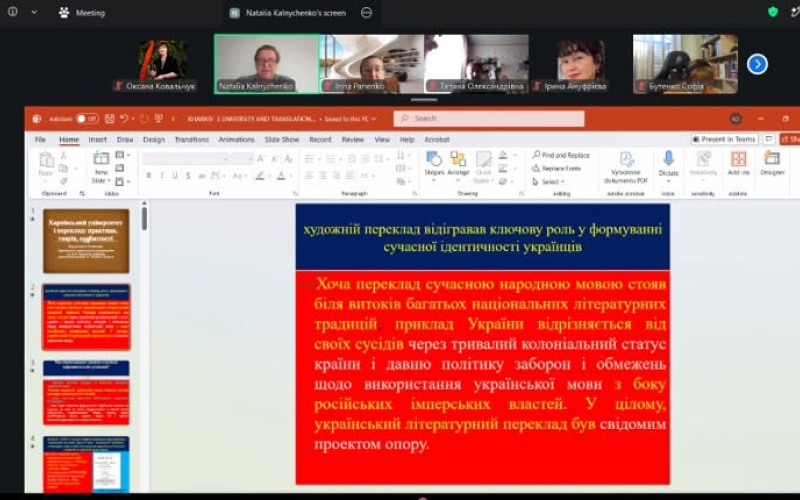Switch to the Slide Show tab
This screenshot has height=500, width=800.
[282, 139]
